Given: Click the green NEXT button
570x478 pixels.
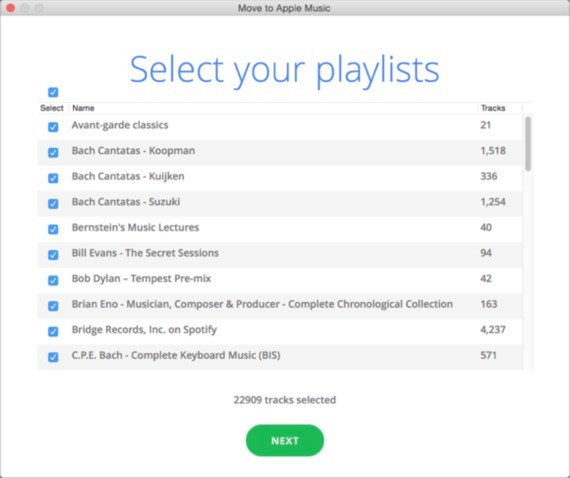Looking at the screenshot, I should (285, 440).
